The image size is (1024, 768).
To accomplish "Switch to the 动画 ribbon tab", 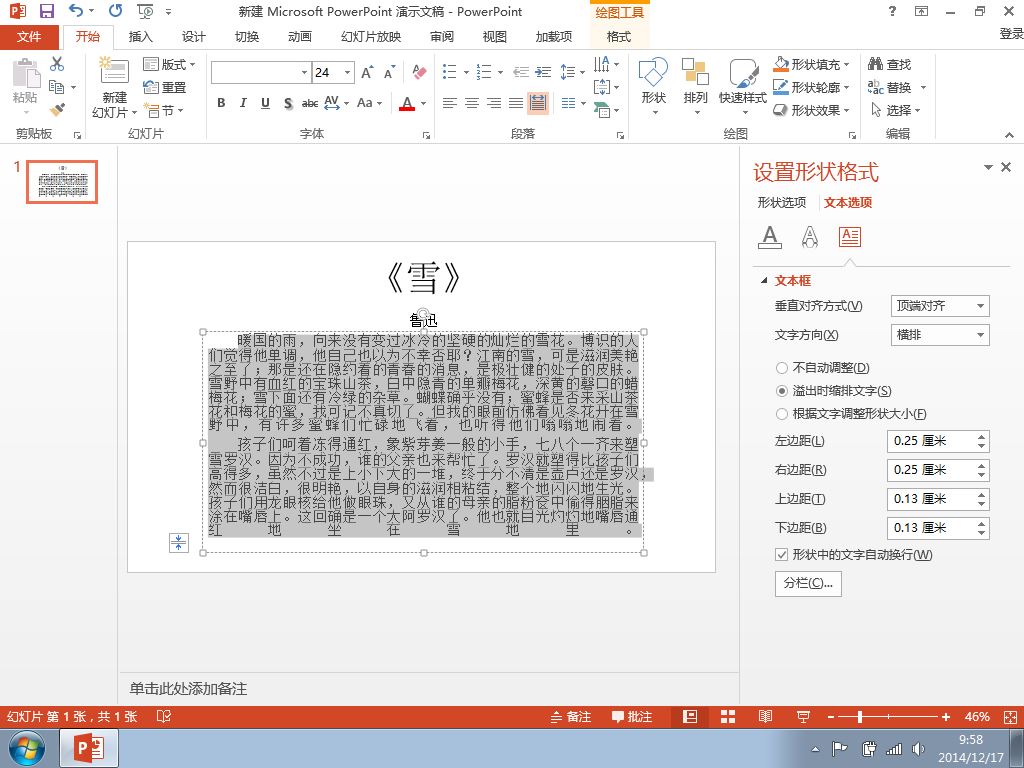I will (x=300, y=37).
